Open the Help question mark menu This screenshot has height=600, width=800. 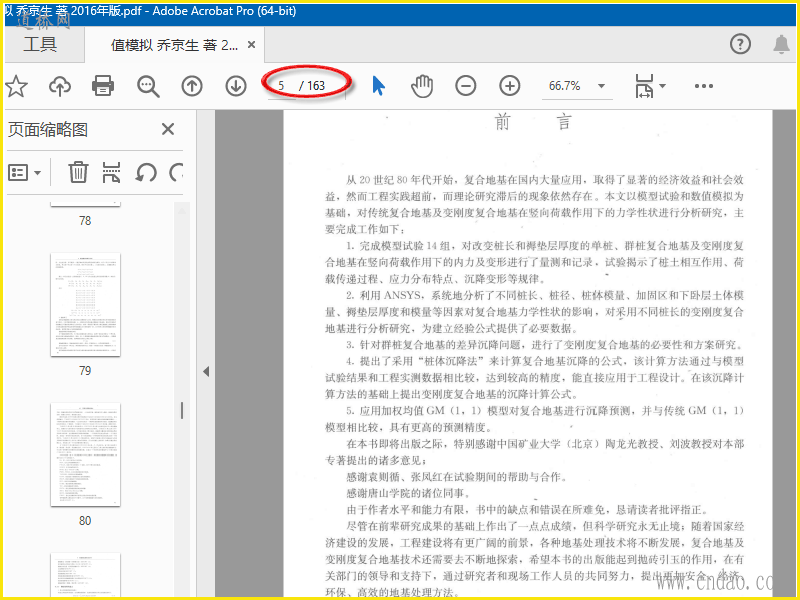[740, 44]
